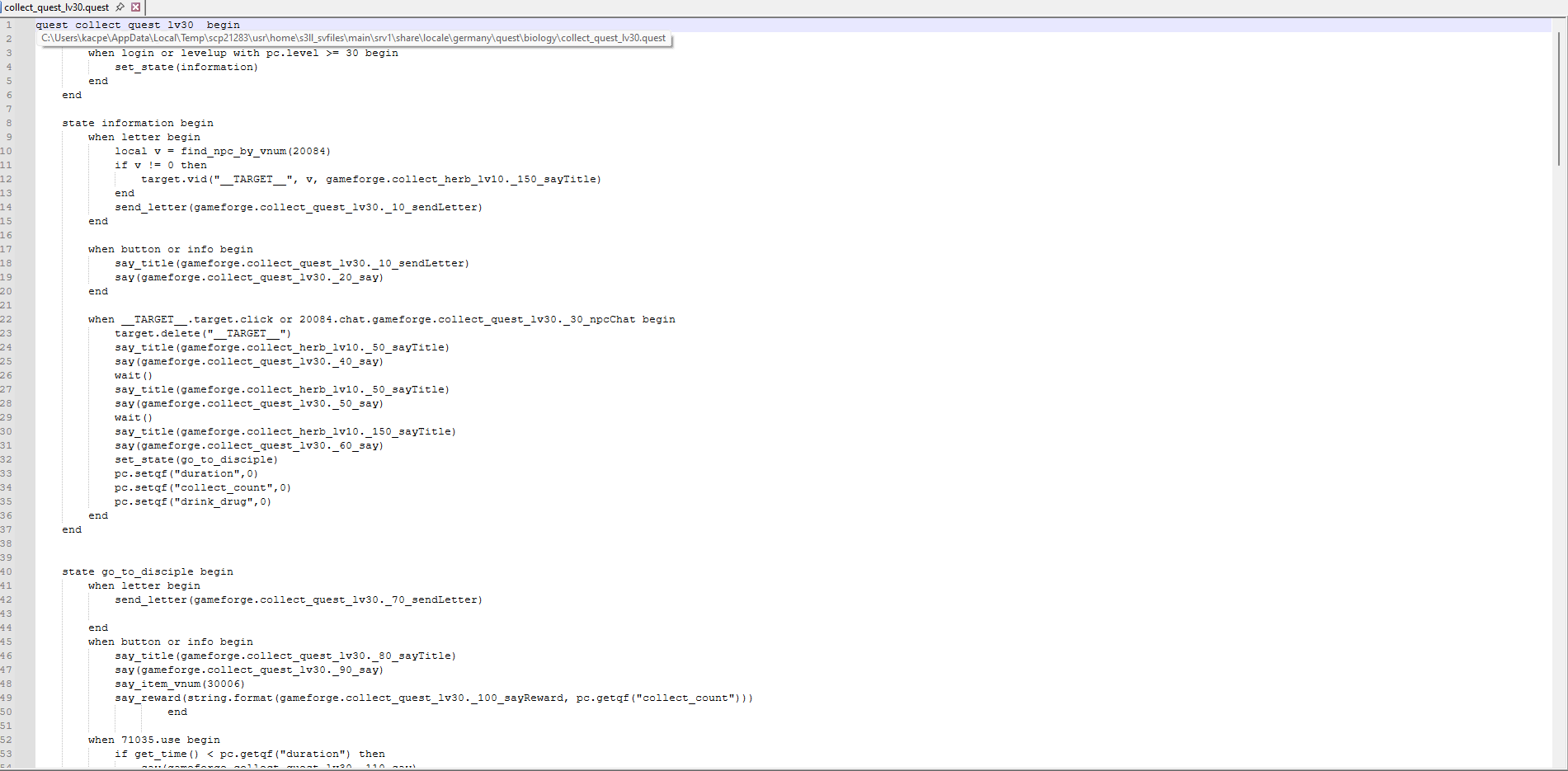Select the collect_quest_lv30.quest file tab

[x=56, y=7]
